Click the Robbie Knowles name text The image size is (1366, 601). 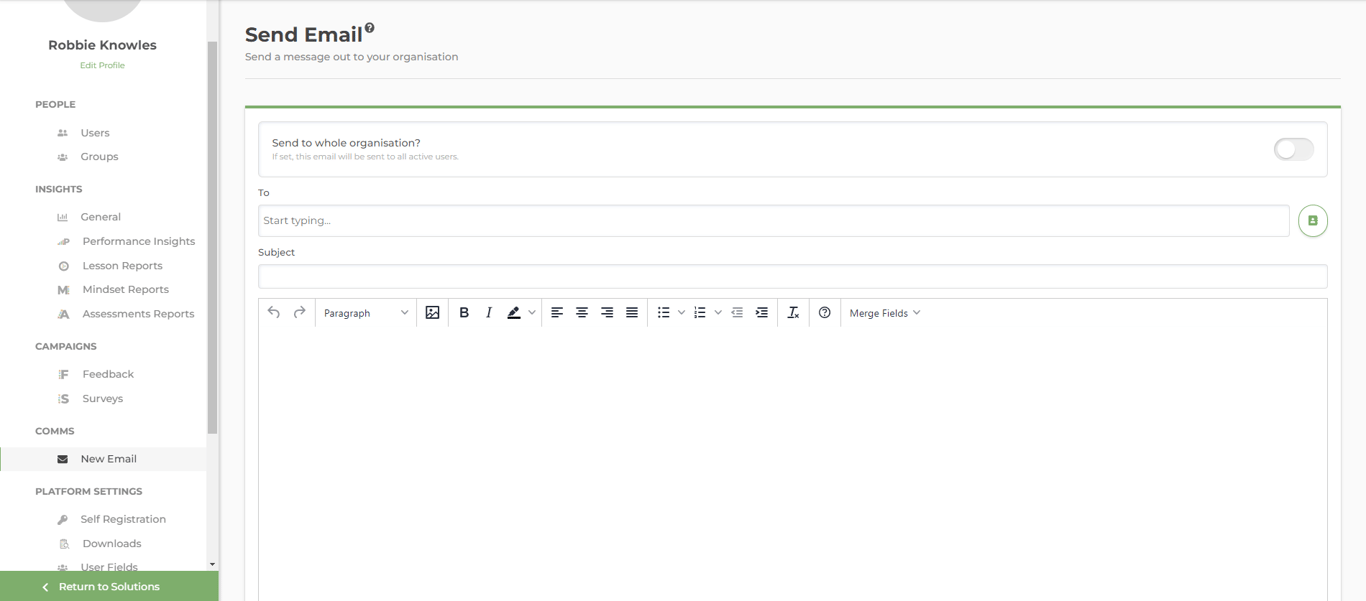point(102,45)
